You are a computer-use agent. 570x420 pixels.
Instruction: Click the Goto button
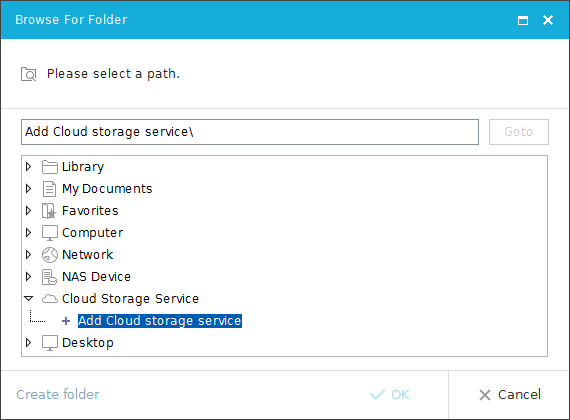click(519, 132)
